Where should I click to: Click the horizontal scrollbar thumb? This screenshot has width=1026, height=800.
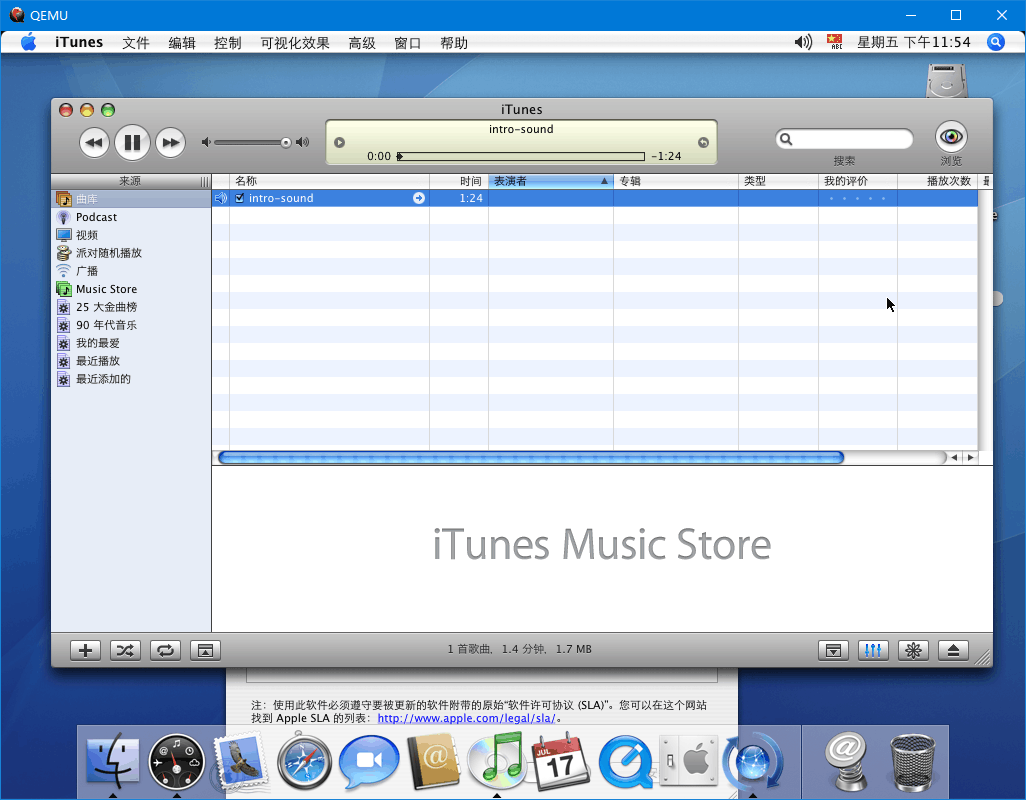tap(531, 458)
